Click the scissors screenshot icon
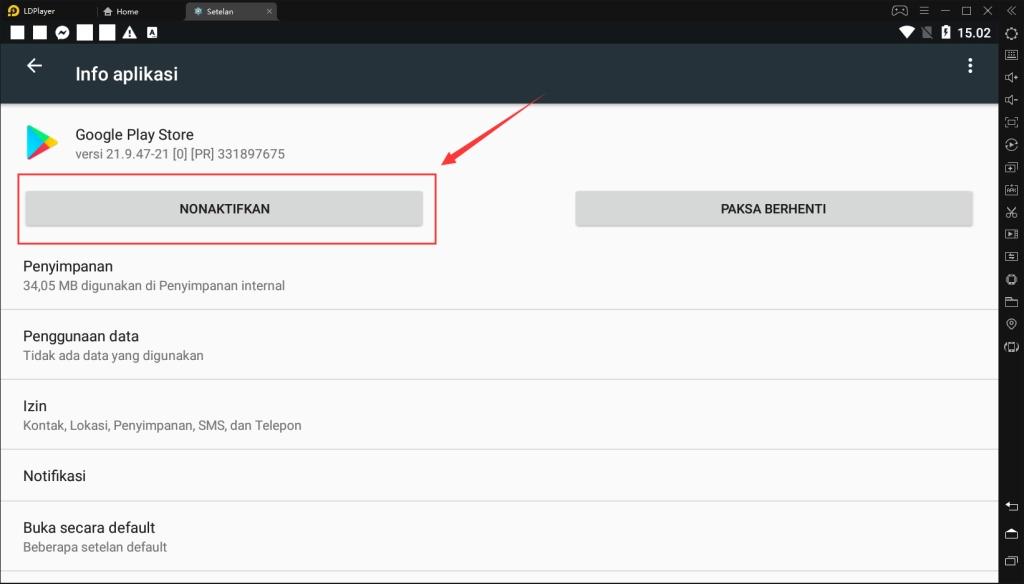The height and width of the screenshot is (584, 1024). 1011,212
